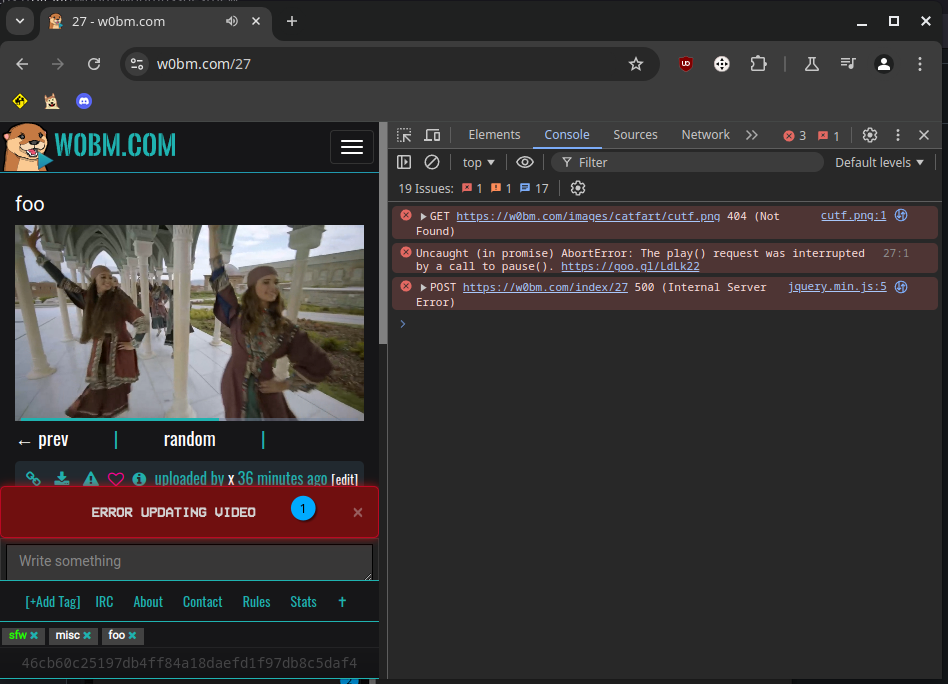Show more DevTools tabs chevron
This screenshot has width=948, height=684.
pos(752,135)
